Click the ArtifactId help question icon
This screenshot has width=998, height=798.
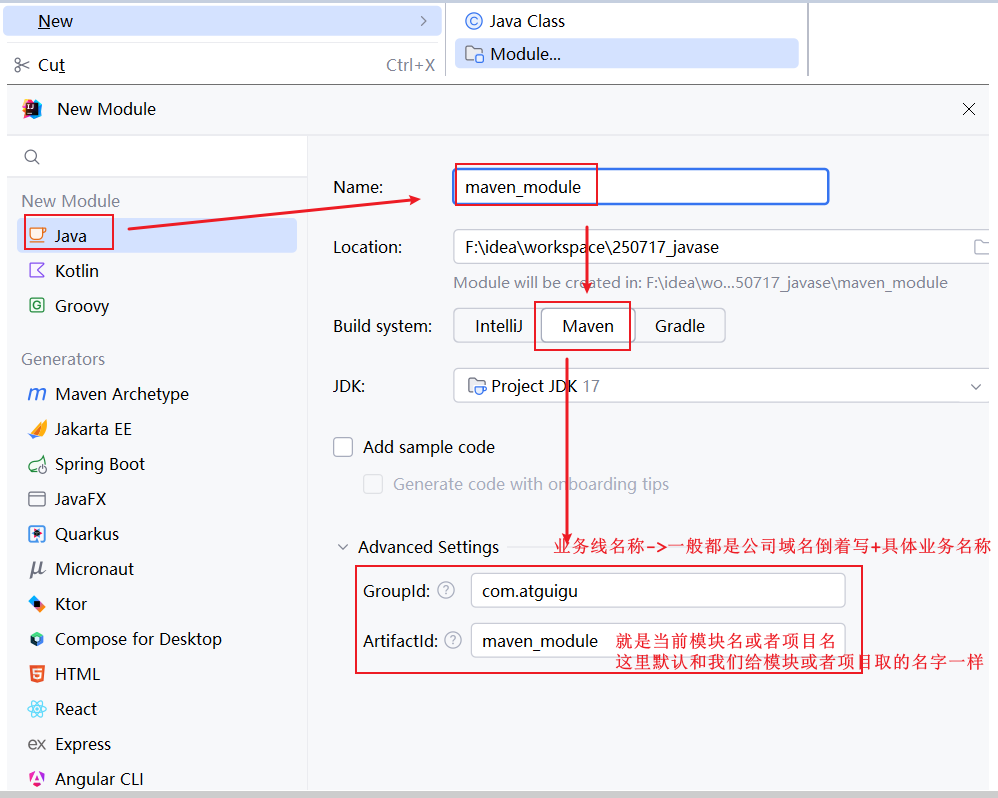[453, 640]
